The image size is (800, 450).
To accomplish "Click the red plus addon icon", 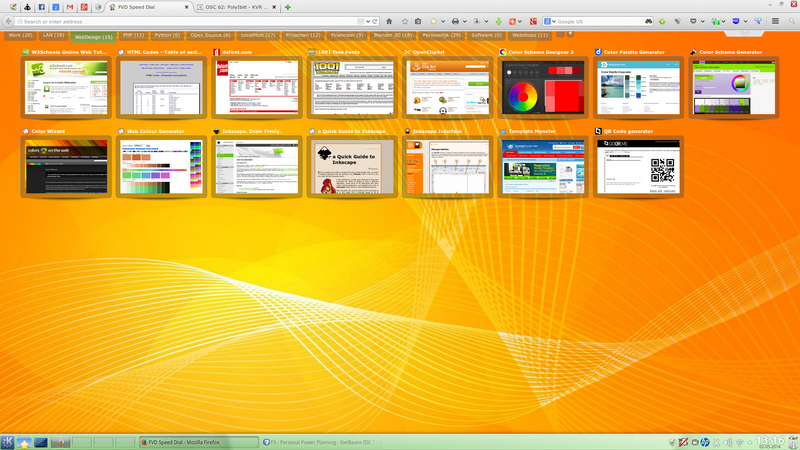I will (x=512, y=21).
